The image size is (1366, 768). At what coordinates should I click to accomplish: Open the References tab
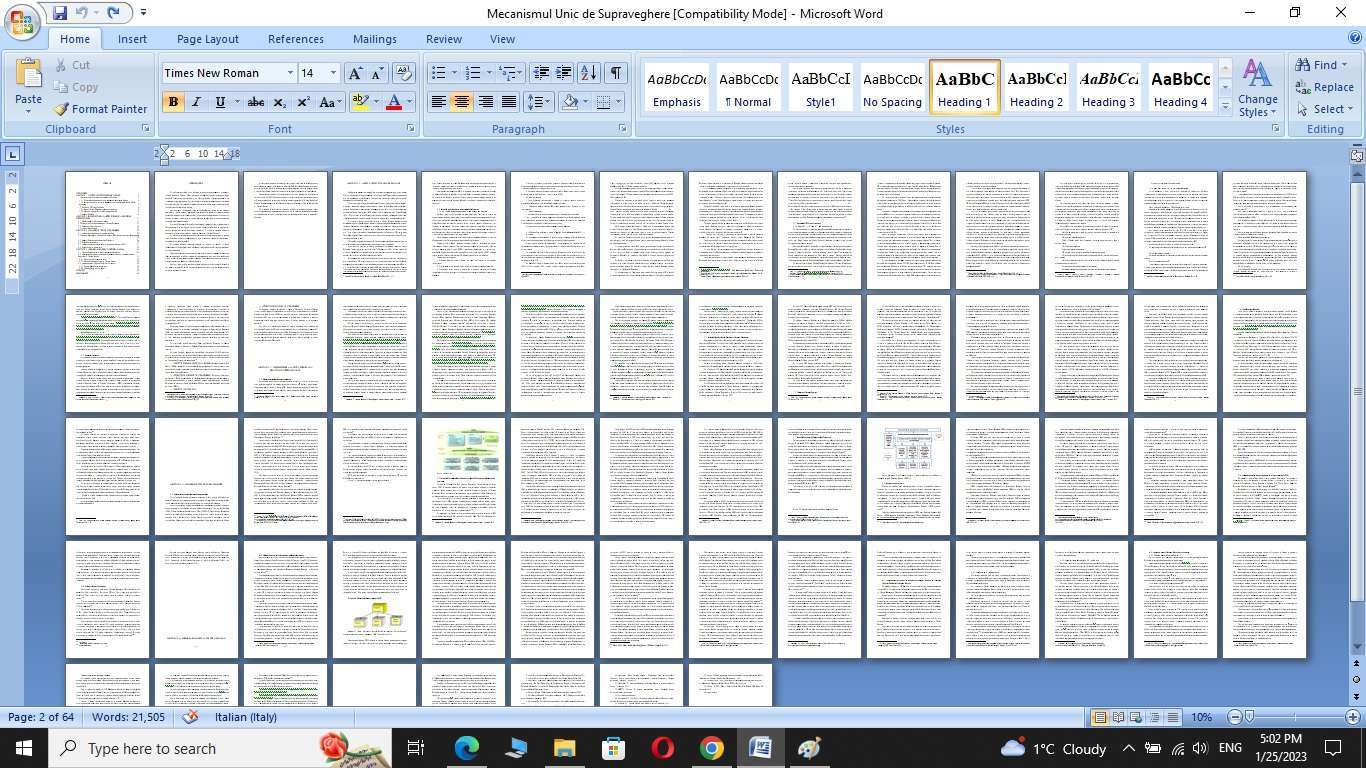point(295,39)
